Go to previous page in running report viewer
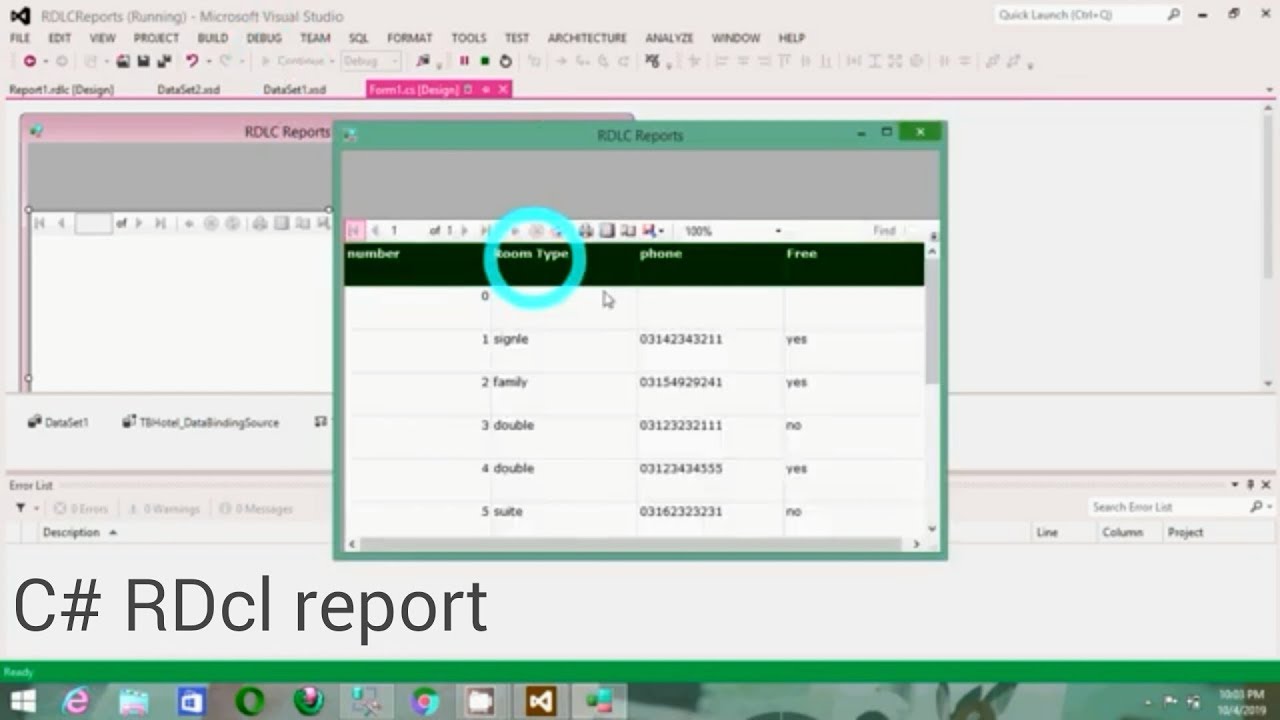 point(375,231)
